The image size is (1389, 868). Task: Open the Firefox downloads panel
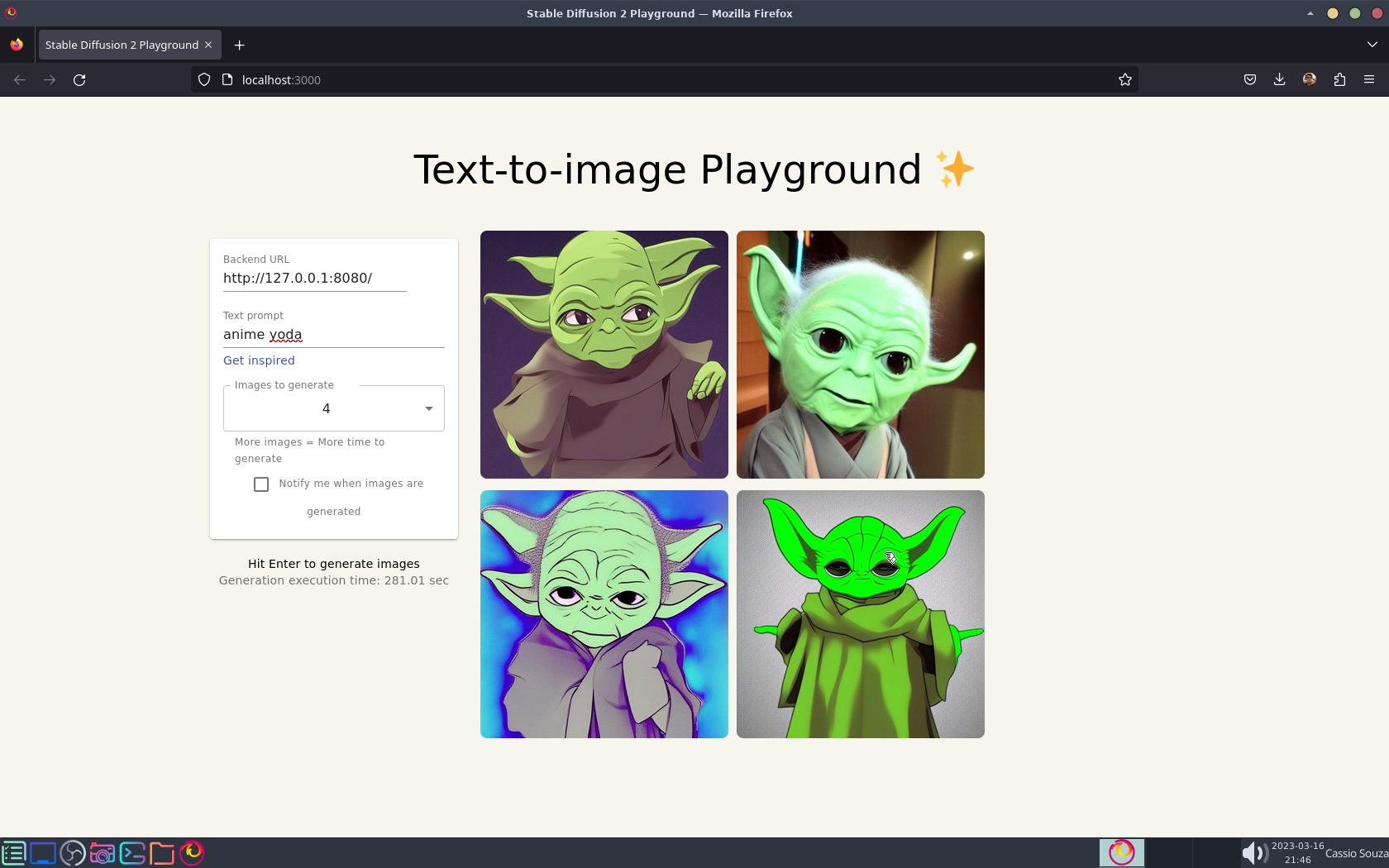(1280, 80)
